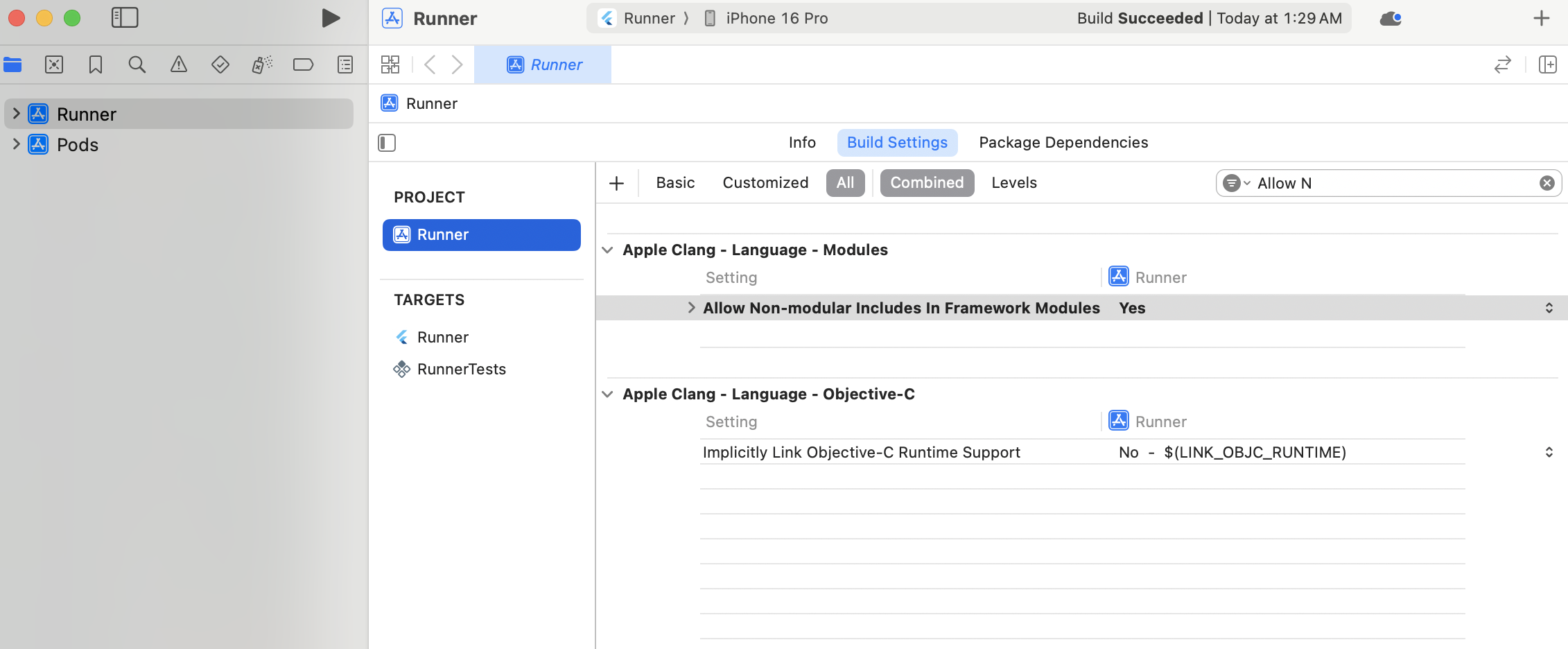Image resolution: width=1568 pixels, height=649 pixels.
Task: Expand the Pods project in navigator
Action: click(x=16, y=144)
